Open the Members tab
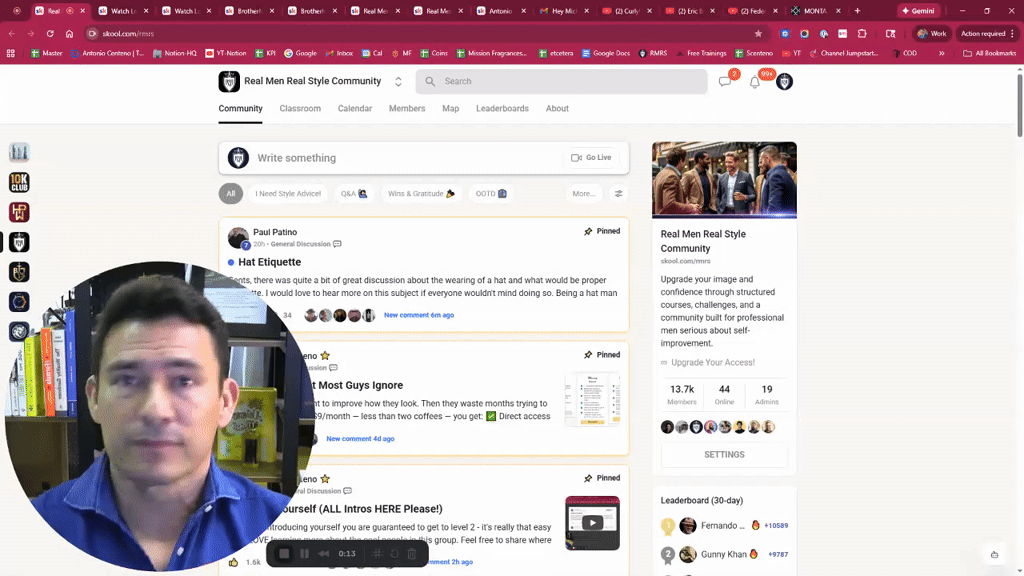The height and width of the screenshot is (576, 1024). 407,108
